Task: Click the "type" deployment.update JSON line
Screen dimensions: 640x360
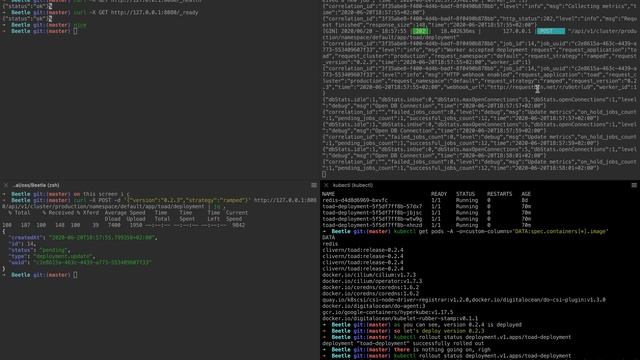Action: [51, 256]
